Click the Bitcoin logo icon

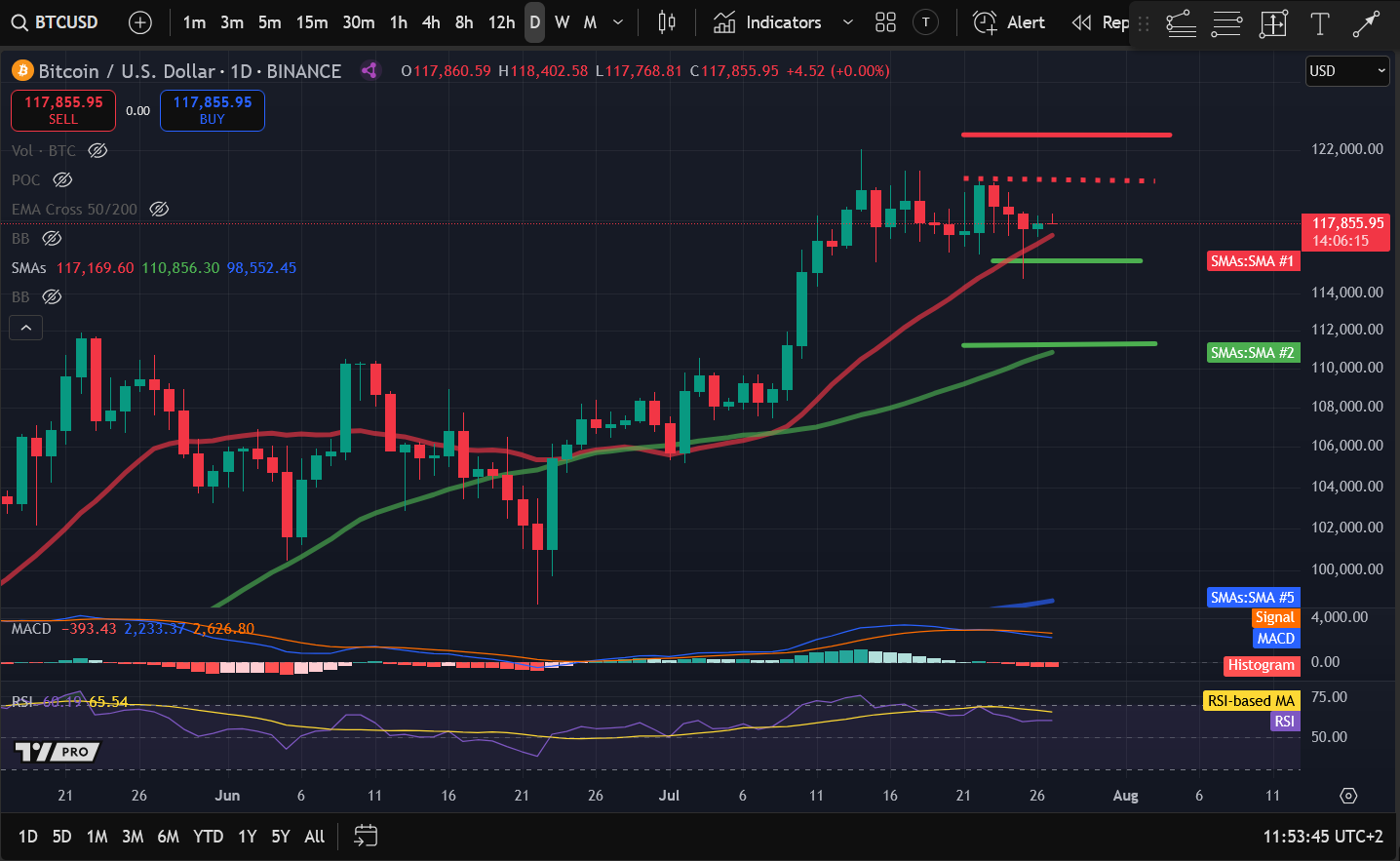pos(21,70)
